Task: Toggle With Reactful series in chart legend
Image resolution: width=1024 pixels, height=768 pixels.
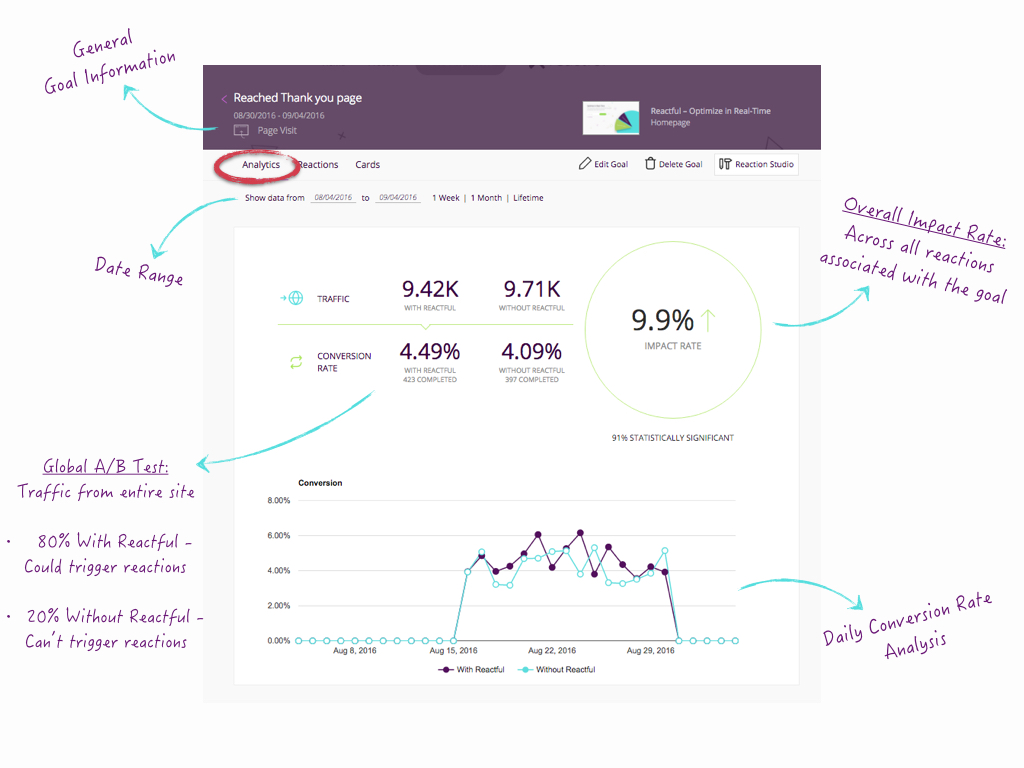Action: 472,669
